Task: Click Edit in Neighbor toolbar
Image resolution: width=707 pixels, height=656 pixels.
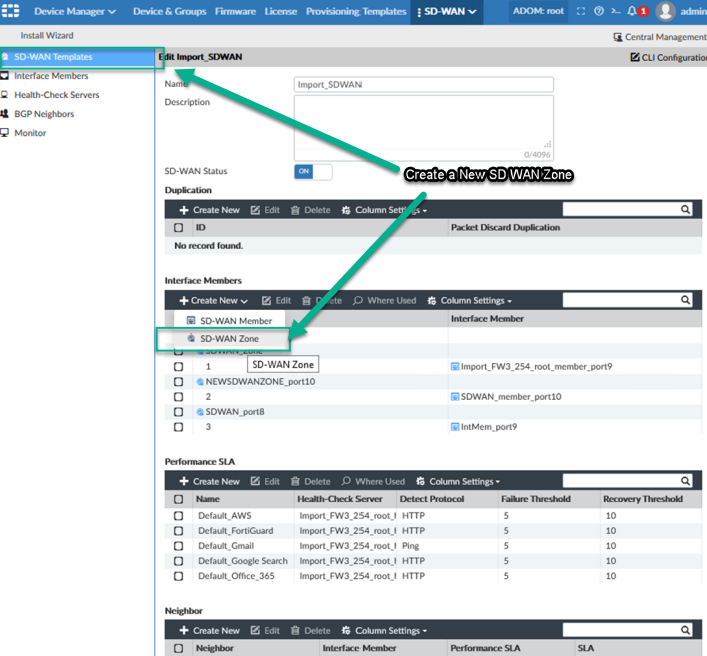Action: point(265,630)
